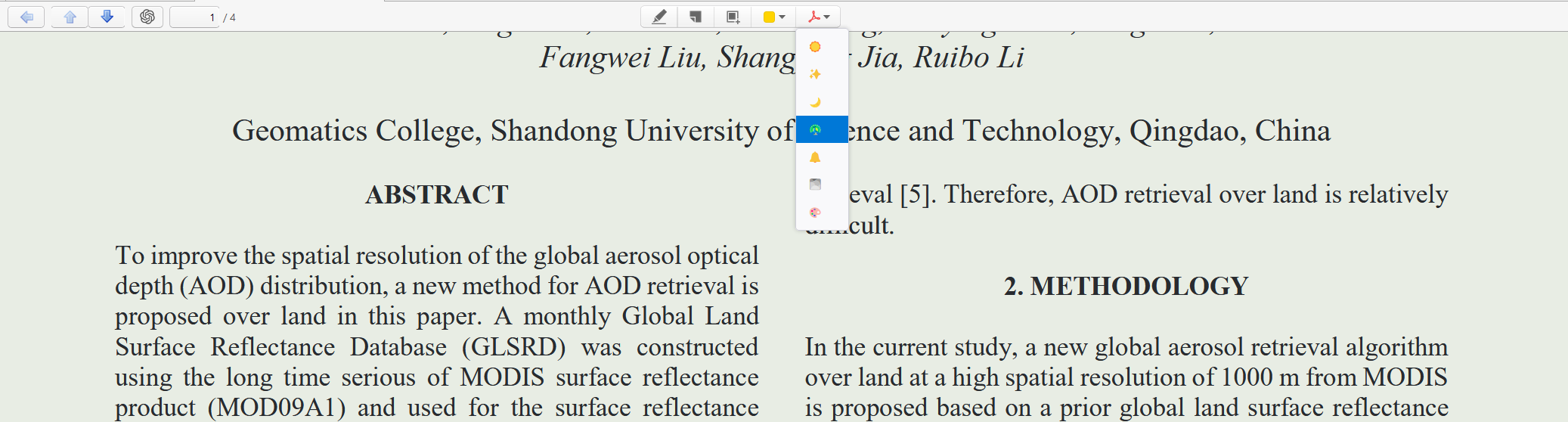Click '(GLSRD)' in the abstract
1568x422 pixels.
click(x=514, y=347)
